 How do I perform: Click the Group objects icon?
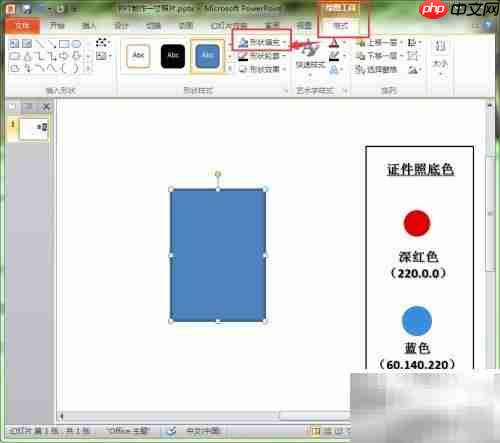tap(413, 56)
